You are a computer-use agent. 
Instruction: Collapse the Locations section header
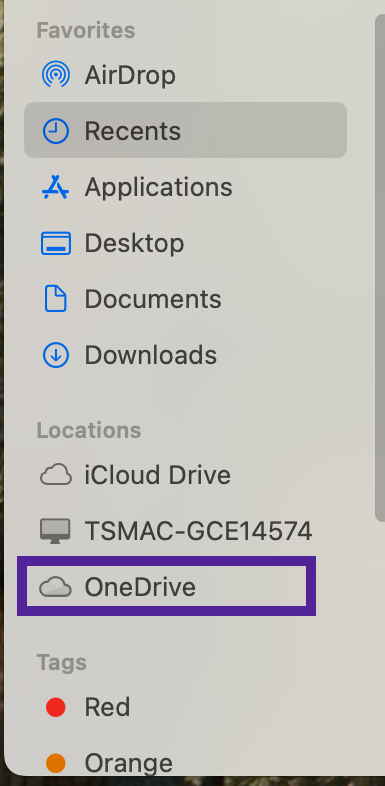pyautogui.click(x=89, y=431)
